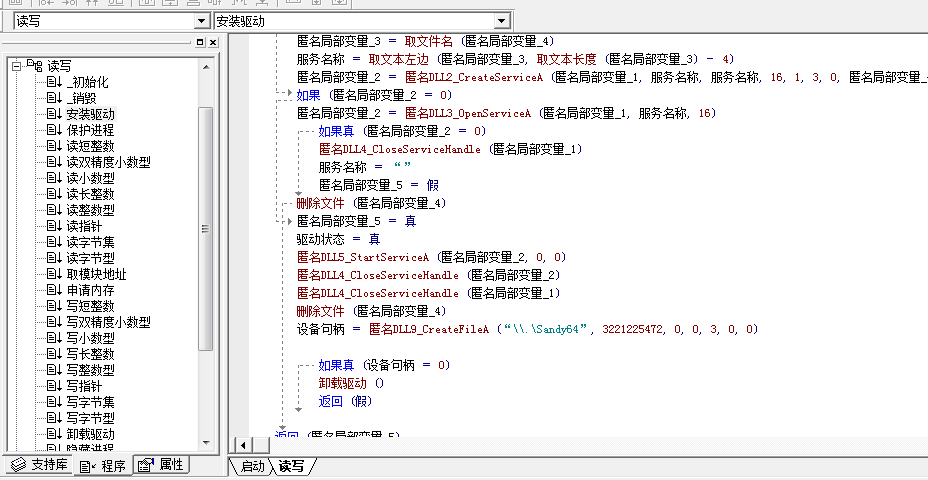The height and width of the screenshot is (480, 928).
Task: Select 读双精度小数型 in the tree
Action: point(108,162)
